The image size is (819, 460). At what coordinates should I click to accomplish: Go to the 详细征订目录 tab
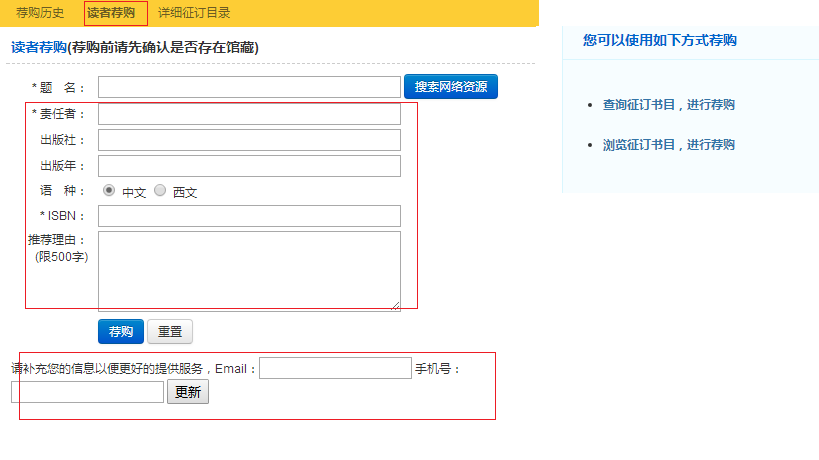coord(194,13)
